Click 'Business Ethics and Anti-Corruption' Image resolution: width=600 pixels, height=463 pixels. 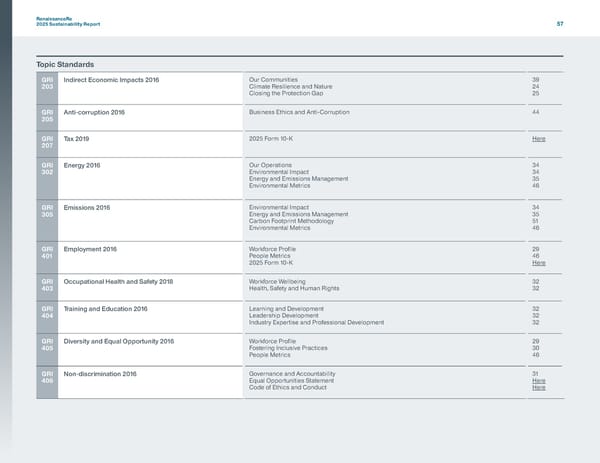pyautogui.click(x=299, y=112)
